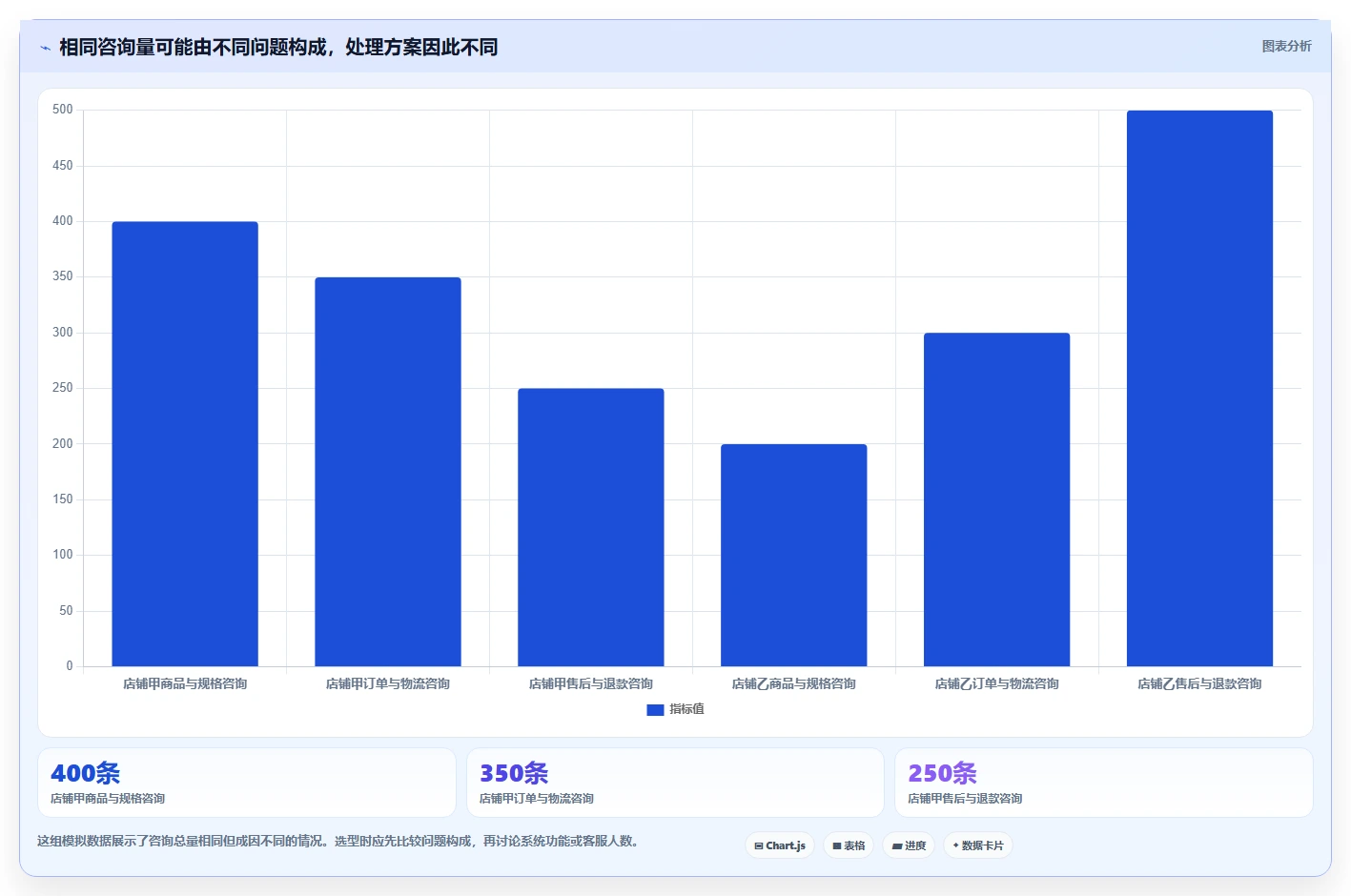Screen dimensions: 1351x896
Task: Click the card title 相同咨询量可能由不同问题构成
Action: click(x=278, y=48)
